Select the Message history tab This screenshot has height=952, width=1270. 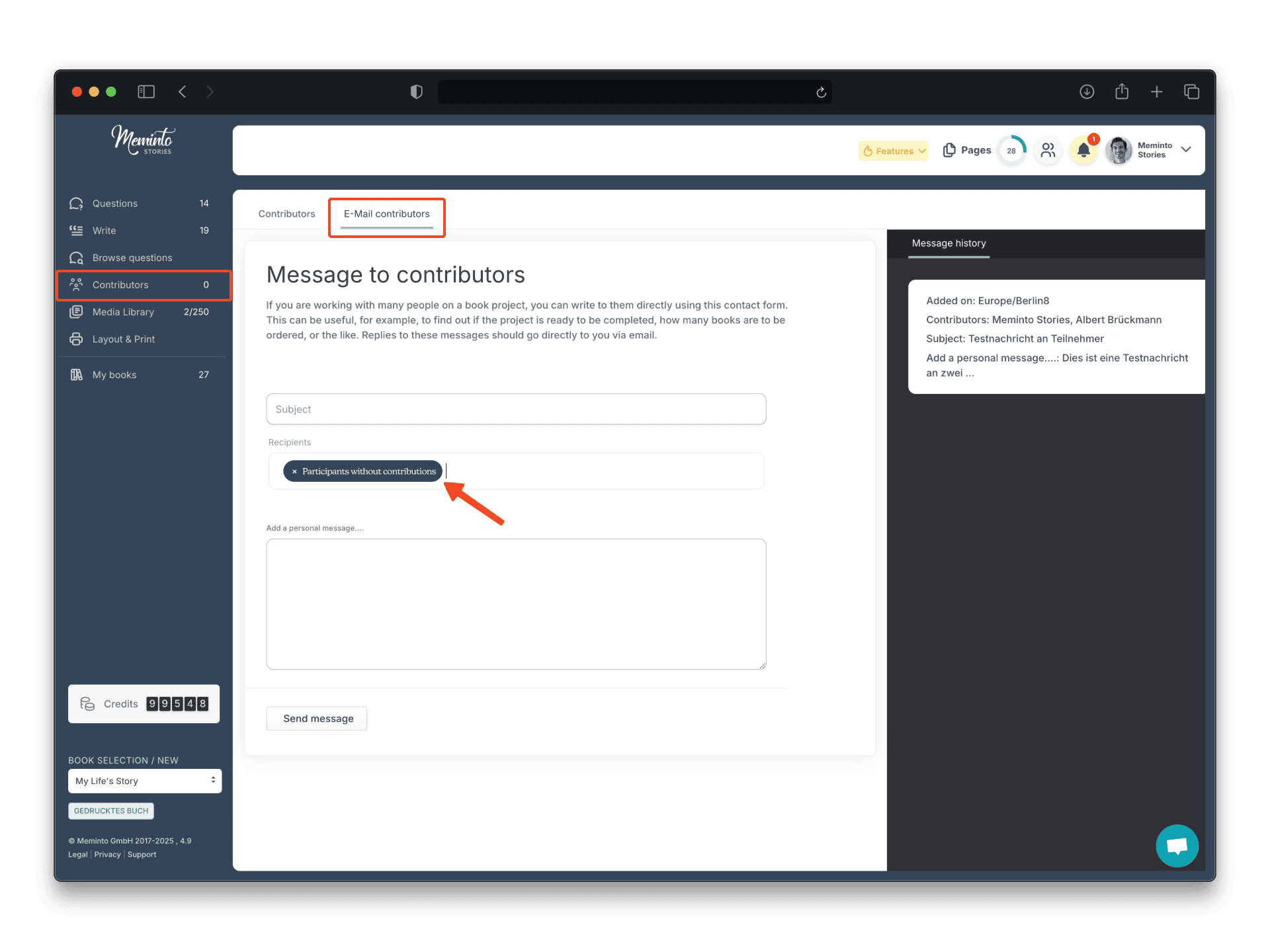[949, 243]
